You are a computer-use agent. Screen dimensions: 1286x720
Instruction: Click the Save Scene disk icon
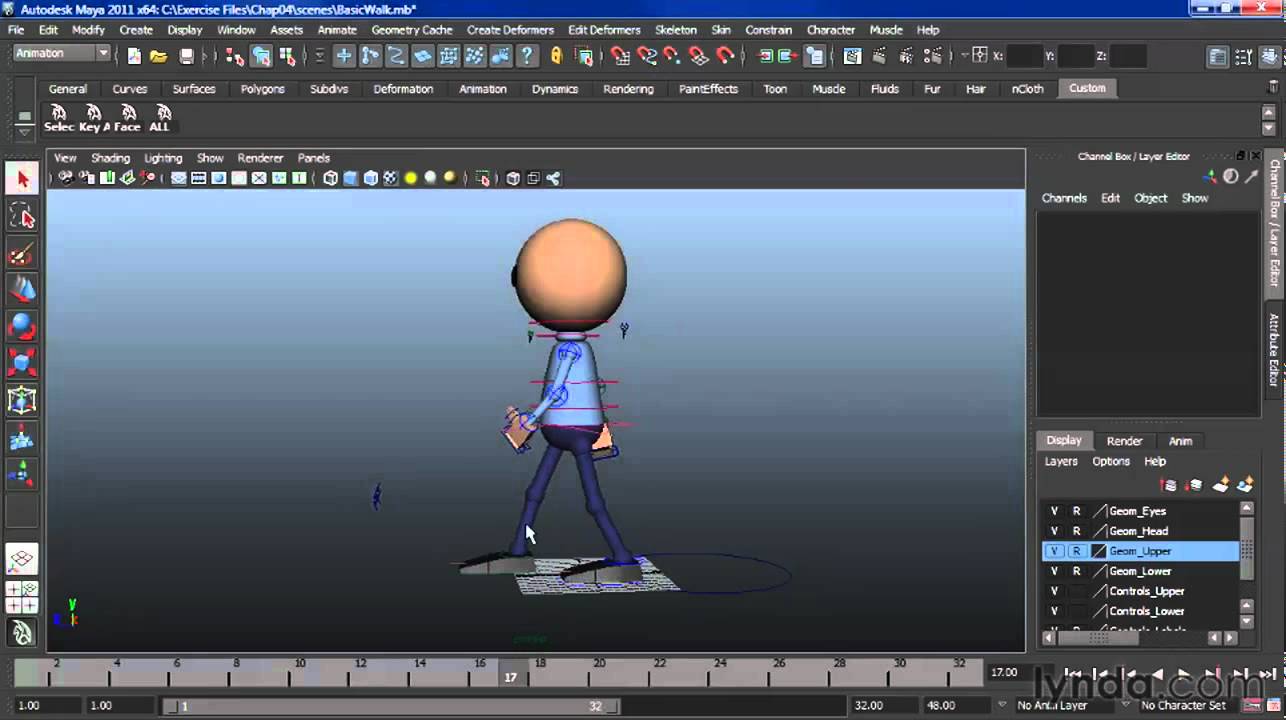186,56
